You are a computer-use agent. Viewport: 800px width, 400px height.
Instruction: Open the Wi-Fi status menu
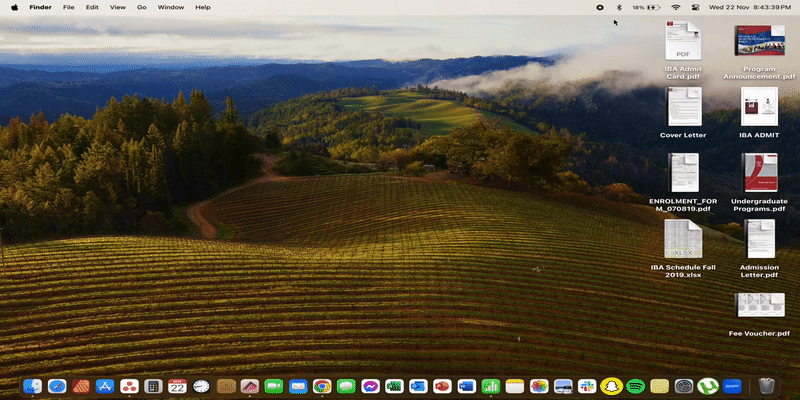(x=675, y=7)
